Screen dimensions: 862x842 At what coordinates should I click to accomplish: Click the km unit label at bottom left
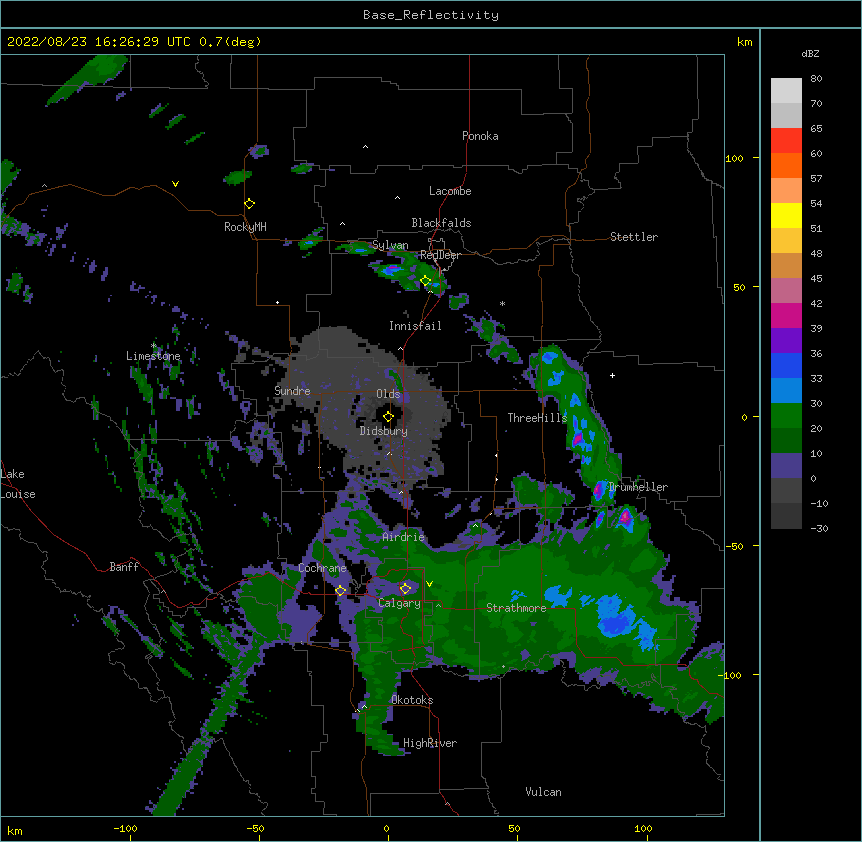click(x=14, y=831)
